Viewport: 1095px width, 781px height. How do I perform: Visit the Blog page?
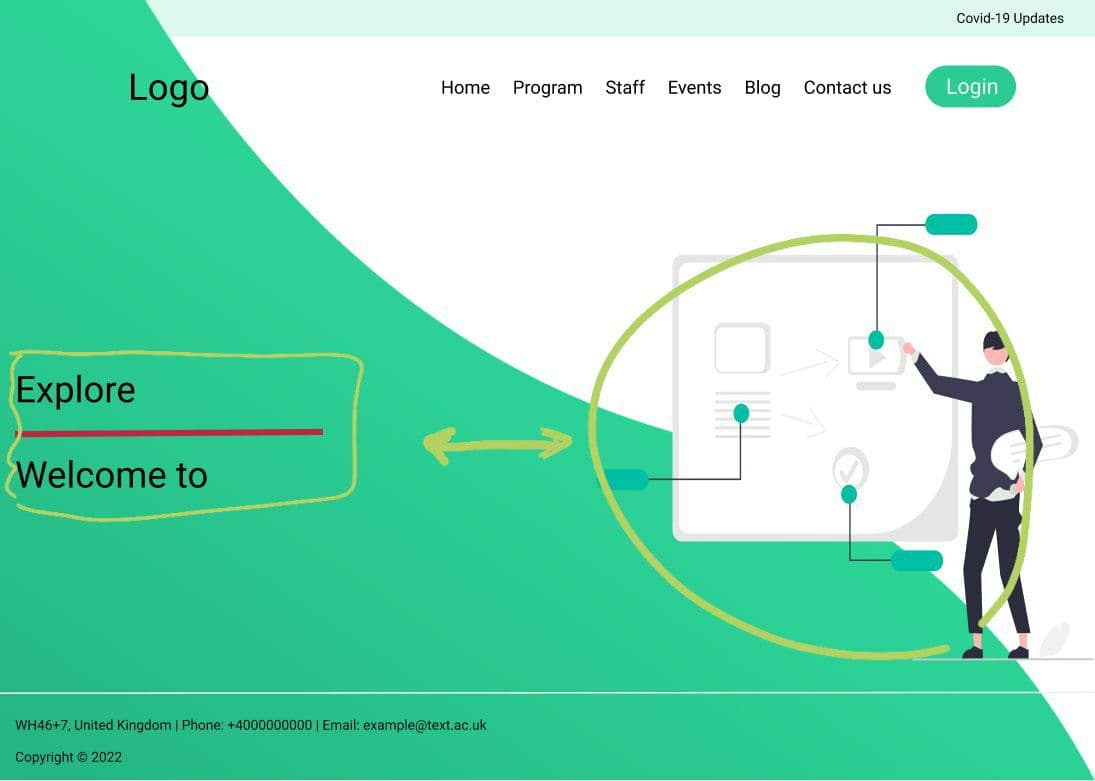[763, 88]
